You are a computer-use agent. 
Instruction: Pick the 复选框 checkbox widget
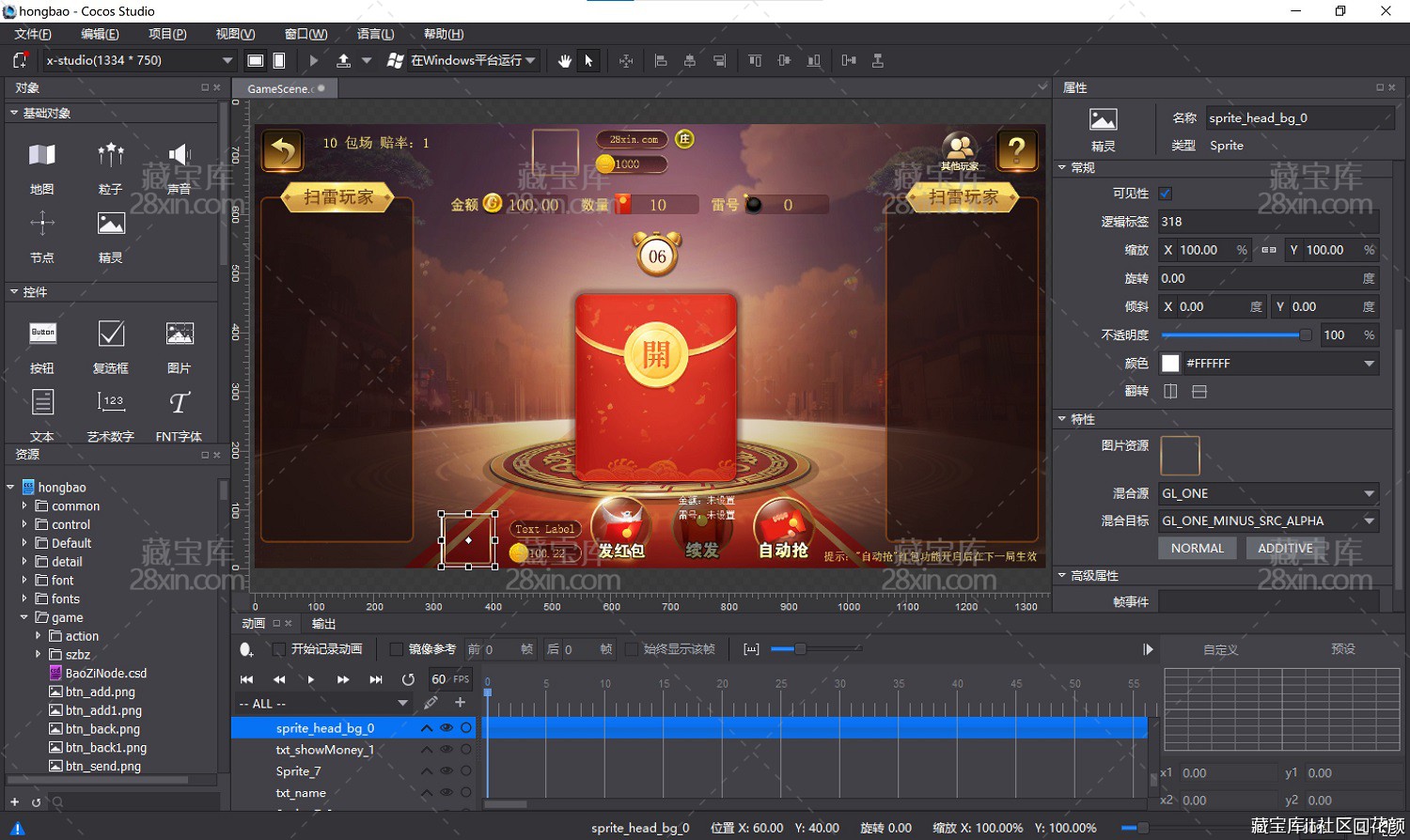(x=111, y=347)
